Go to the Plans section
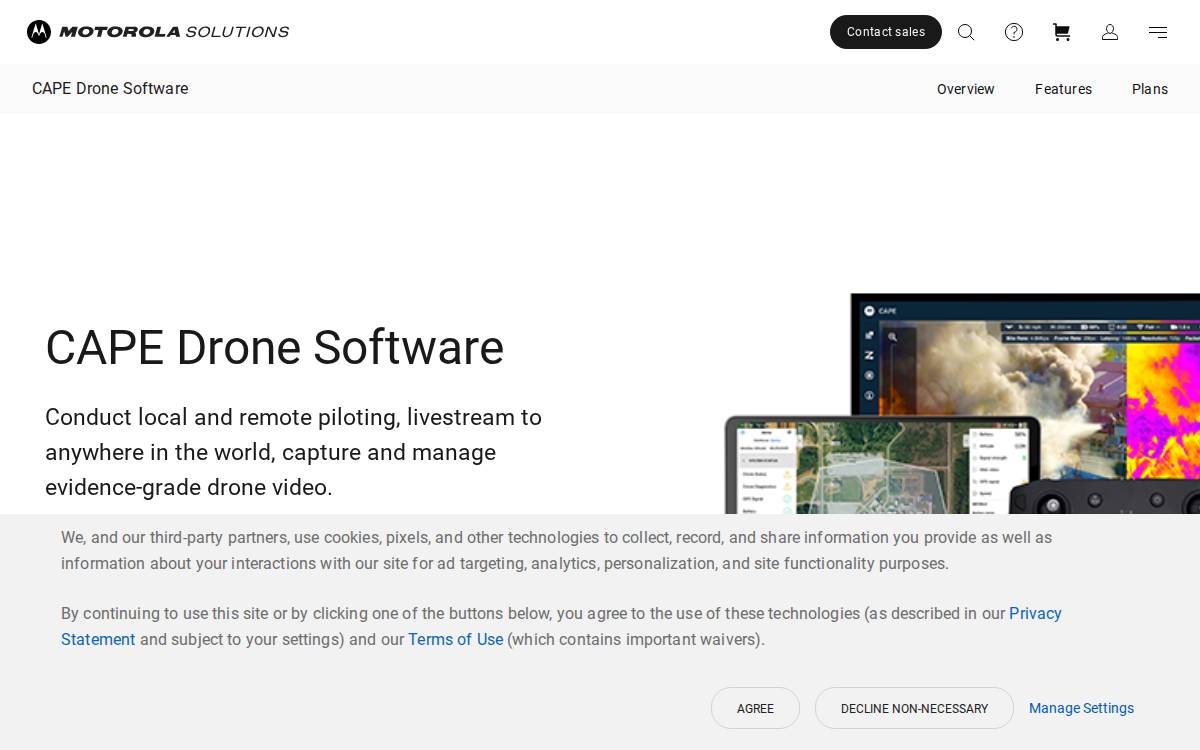1200x750 pixels. (1150, 89)
